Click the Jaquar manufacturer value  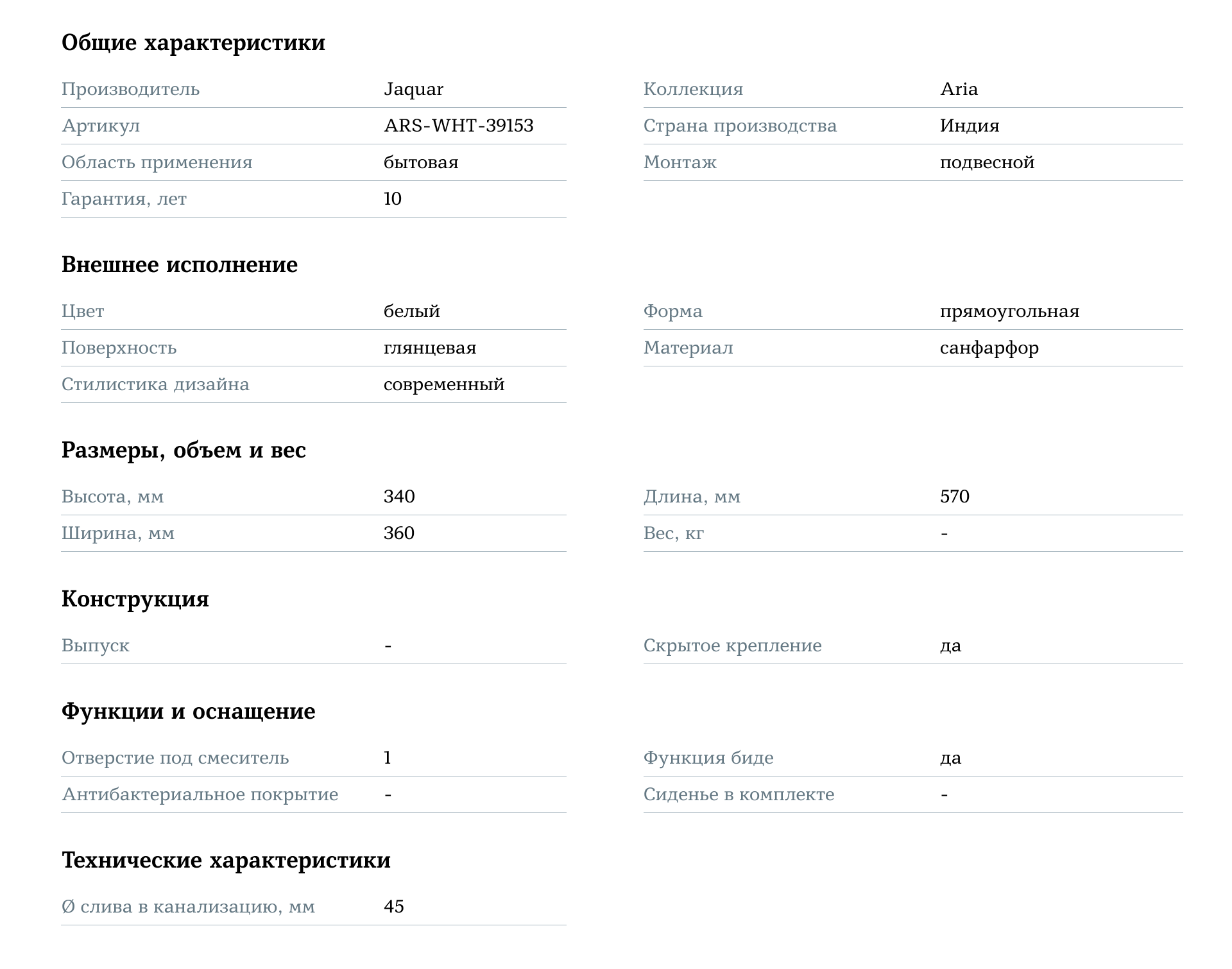pyautogui.click(x=413, y=89)
